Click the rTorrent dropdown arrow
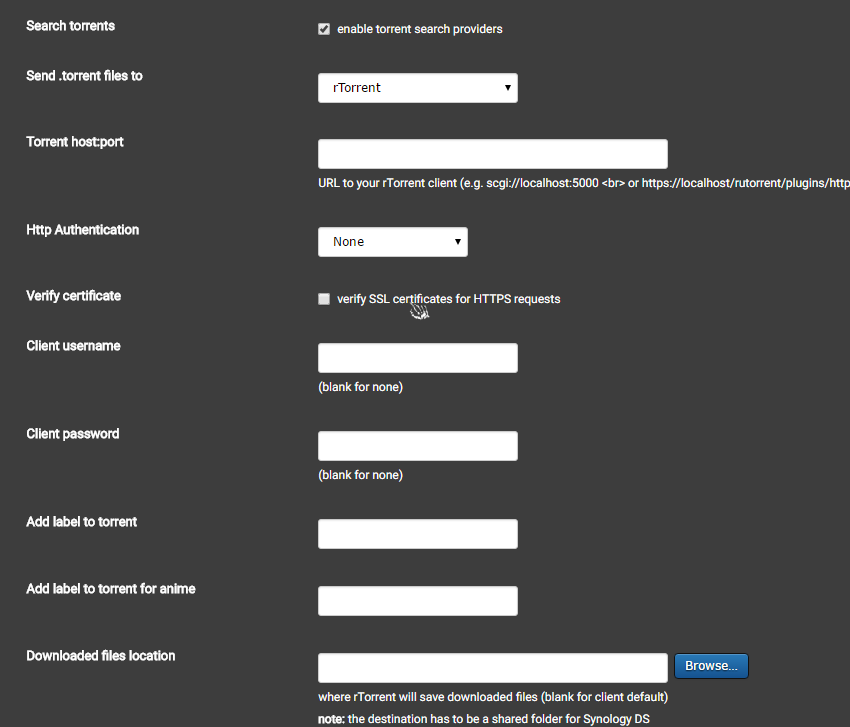 [x=507, y=88]
